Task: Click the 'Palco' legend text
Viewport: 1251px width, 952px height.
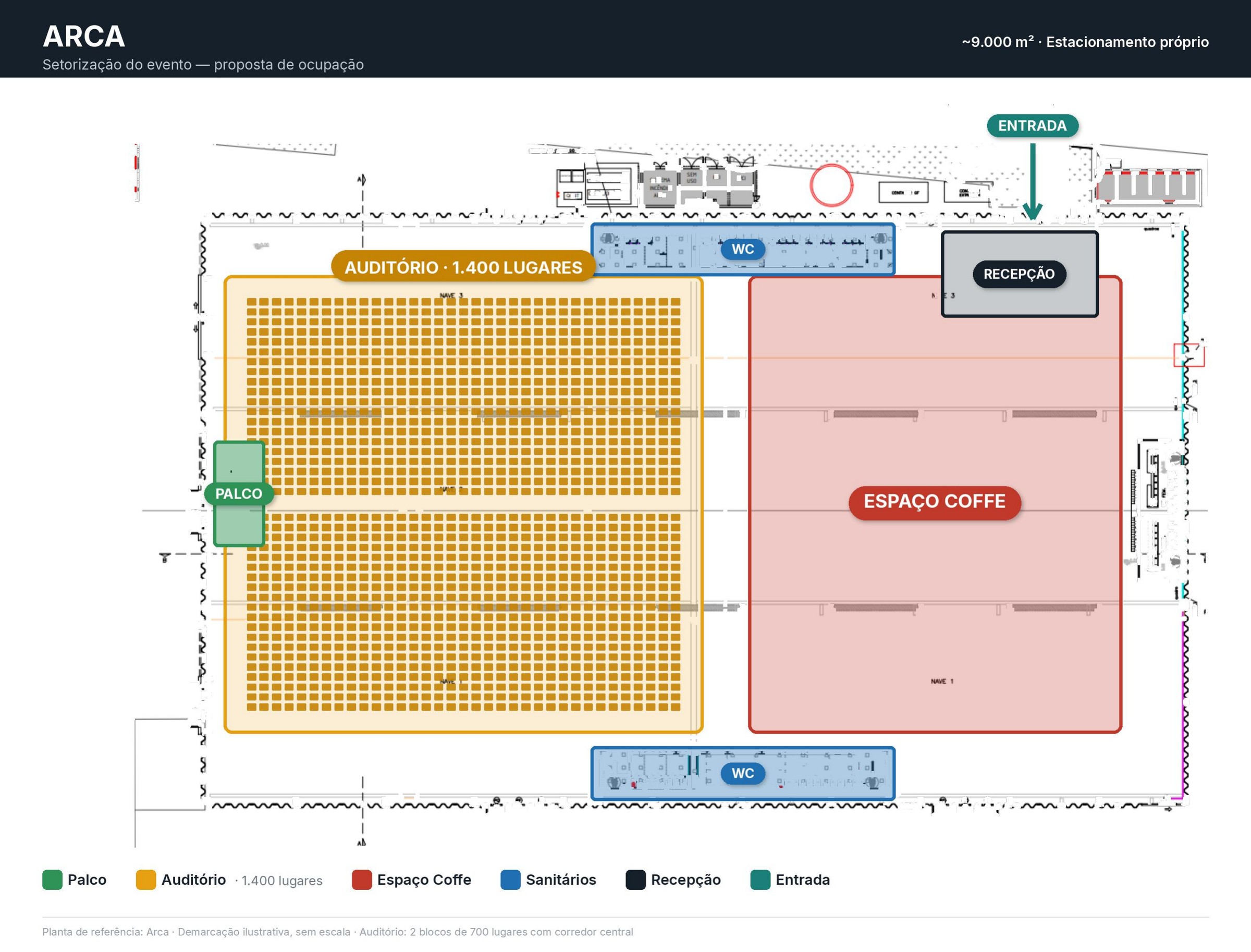Action: click(87, 880)
